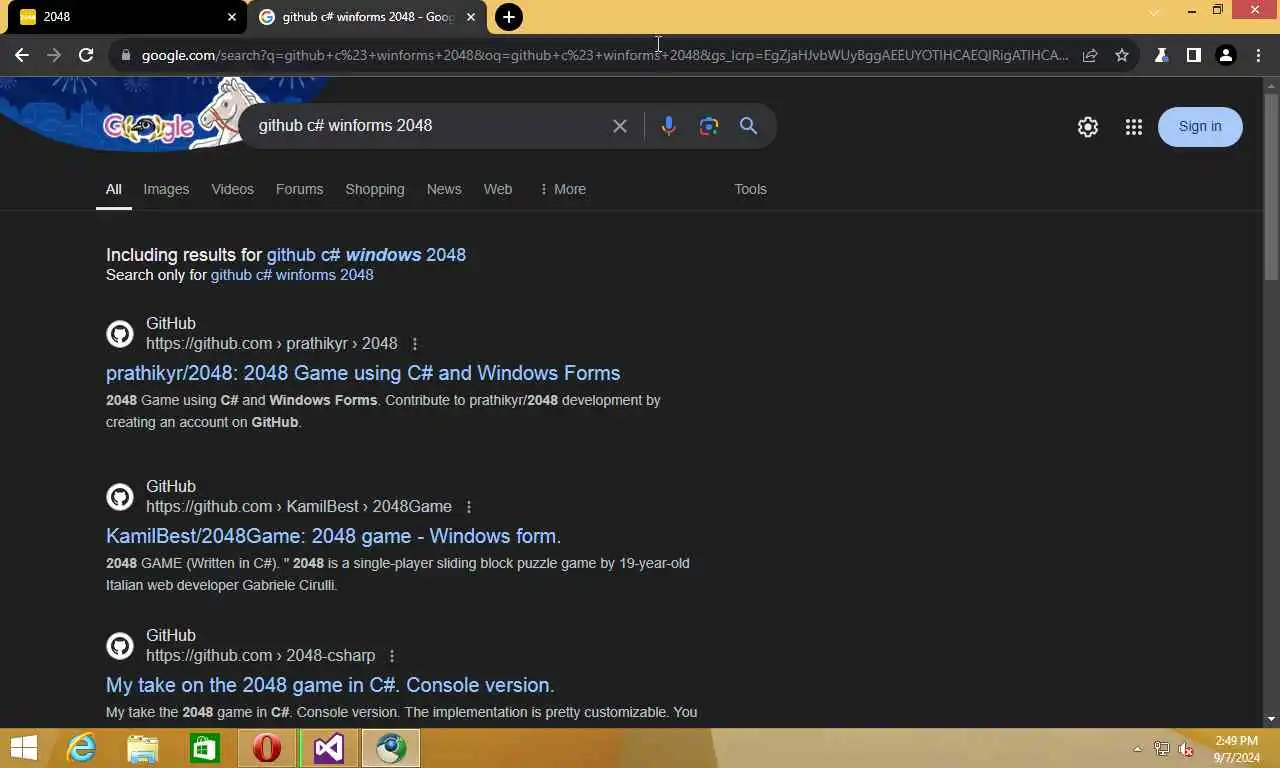Close the '2048' browser tab
The width and height of the screenshot is (1280, 768).
point(232,17)
